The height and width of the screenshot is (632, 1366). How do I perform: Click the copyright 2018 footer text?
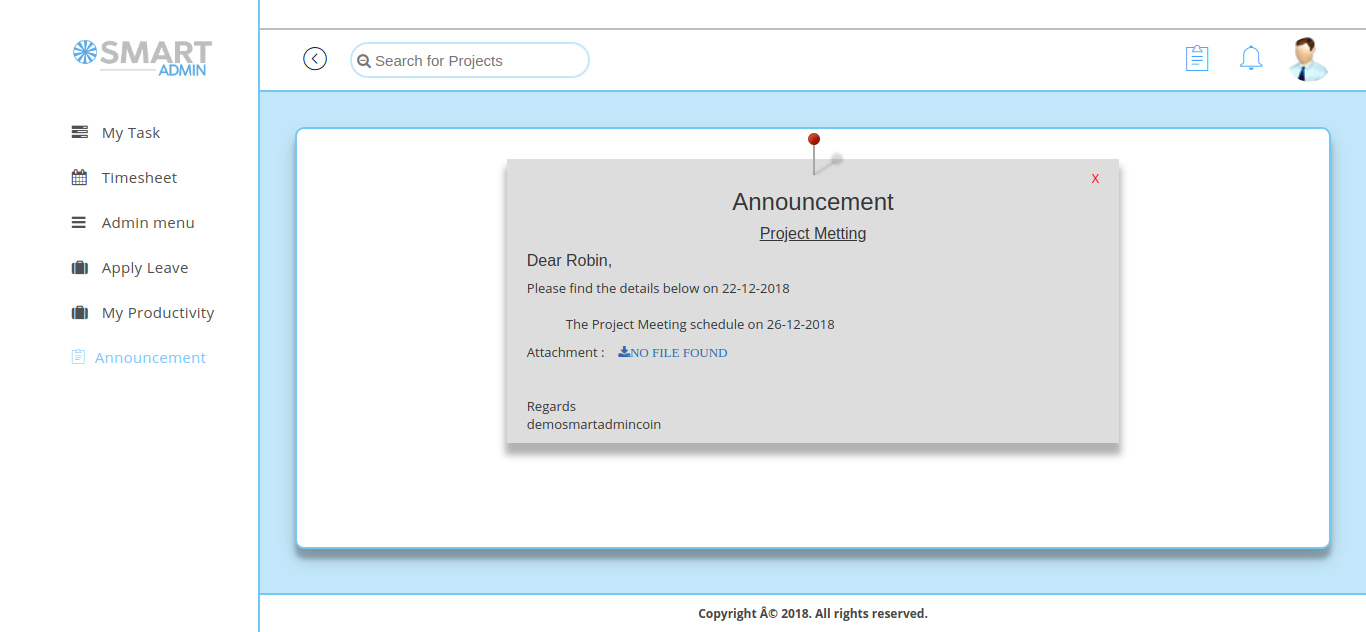pos(813,613)
